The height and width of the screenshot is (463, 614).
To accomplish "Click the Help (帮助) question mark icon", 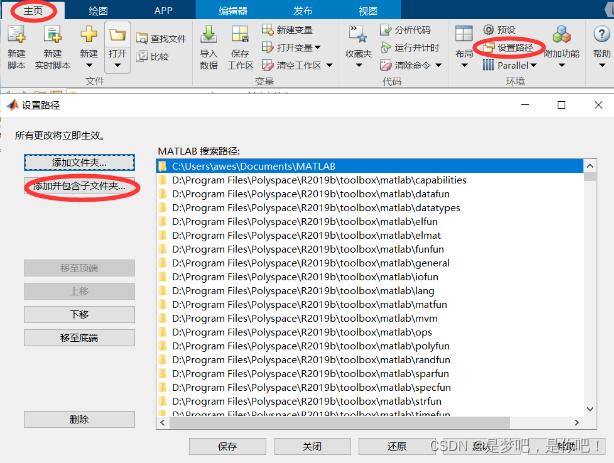I will coord(601,34).
